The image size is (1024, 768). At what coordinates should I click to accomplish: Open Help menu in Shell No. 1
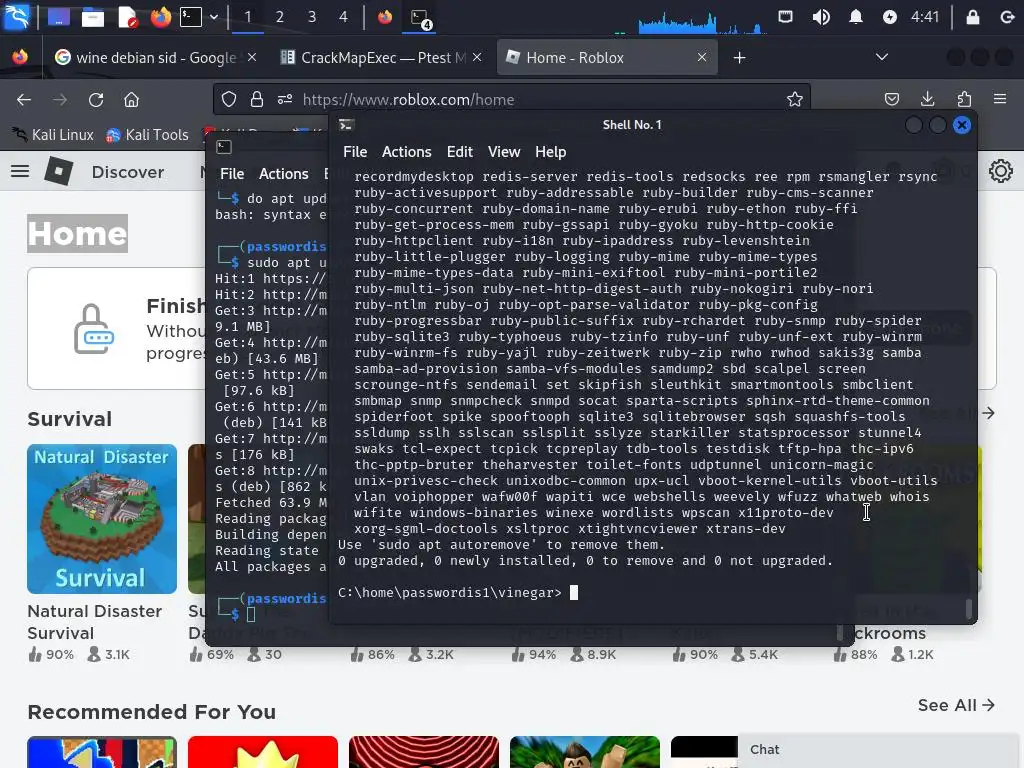tap(551, 152)
